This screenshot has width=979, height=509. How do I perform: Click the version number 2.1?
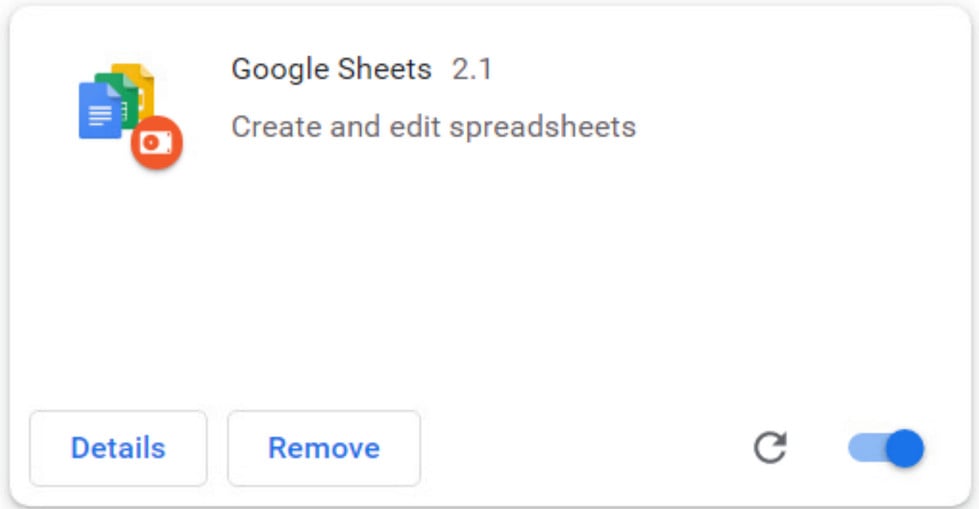(472, 70)
